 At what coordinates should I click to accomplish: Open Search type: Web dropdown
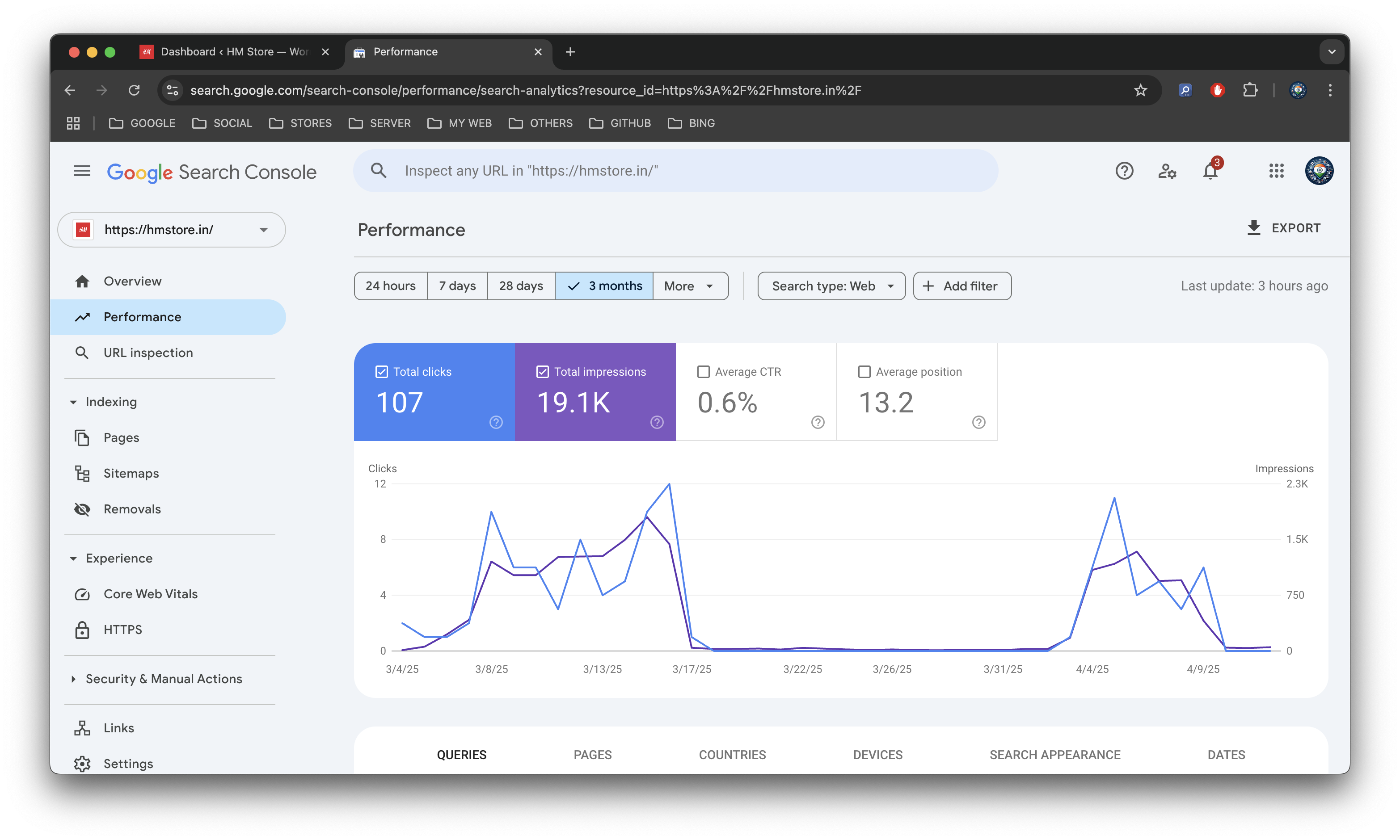[831, 286]
